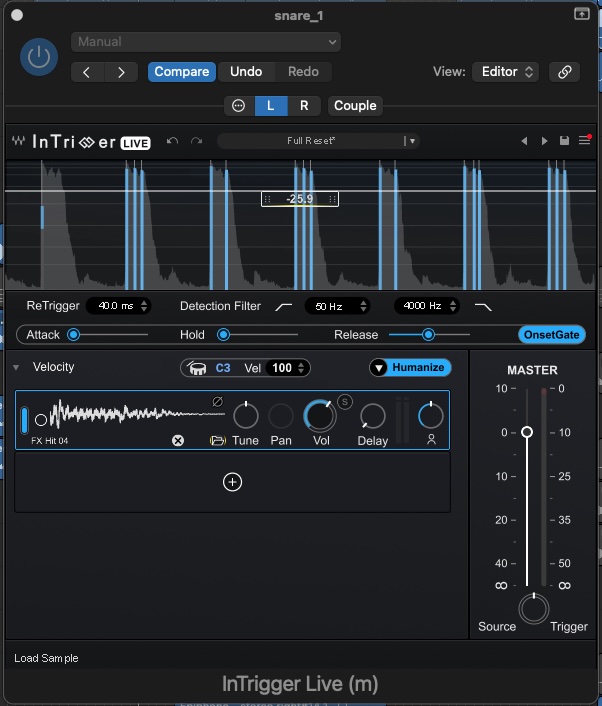602x706 pixels.
Task: Toggle the sample solo S button
Action: pyautogui.click(x=345, y=402)
